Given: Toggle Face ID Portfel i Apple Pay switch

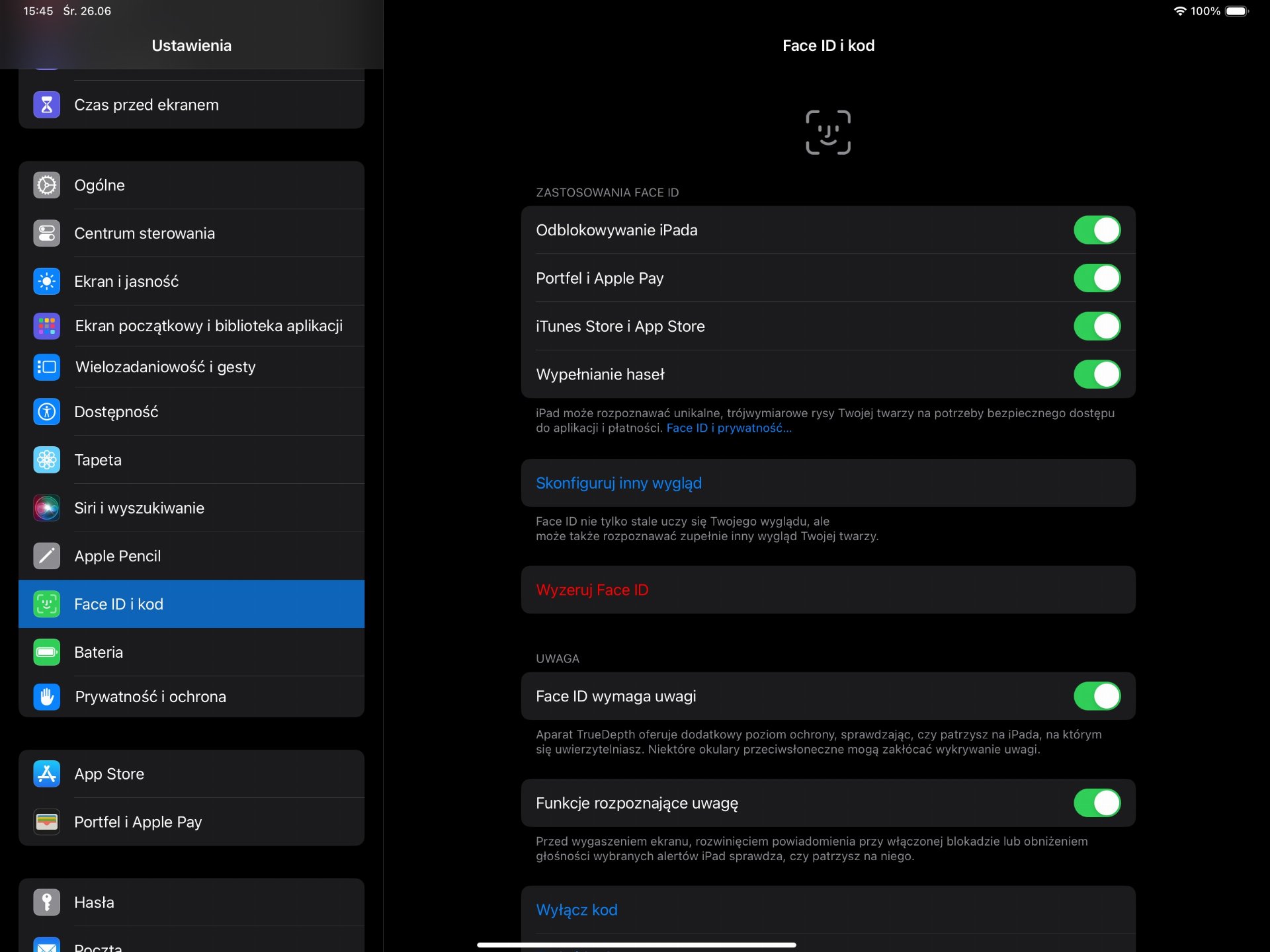Looking at the screenshot, I should pyautogui.click(x=1097, y=278).
